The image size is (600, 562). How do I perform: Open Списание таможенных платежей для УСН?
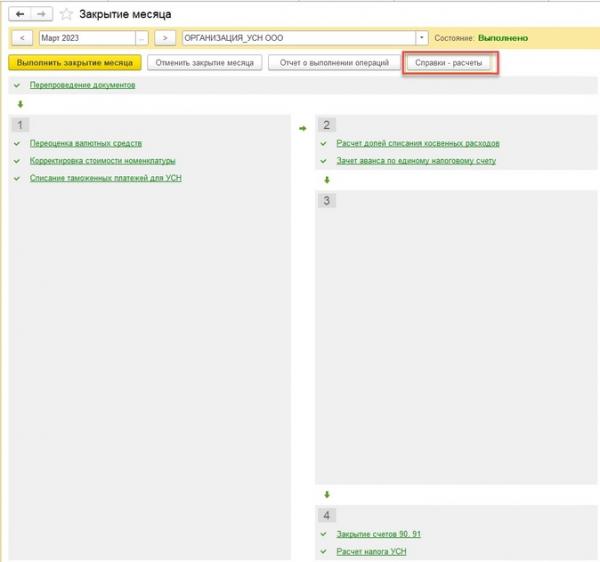[106, 178]
